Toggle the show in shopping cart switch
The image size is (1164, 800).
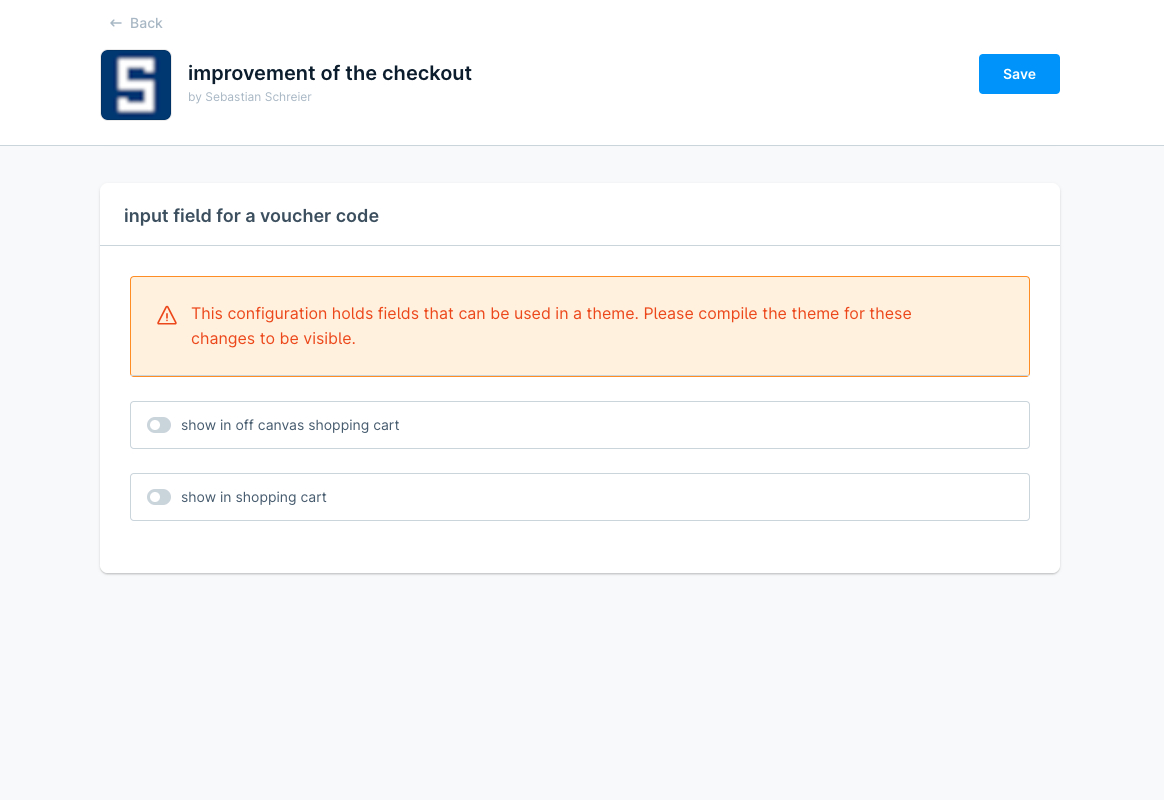(x=159, y=497)
